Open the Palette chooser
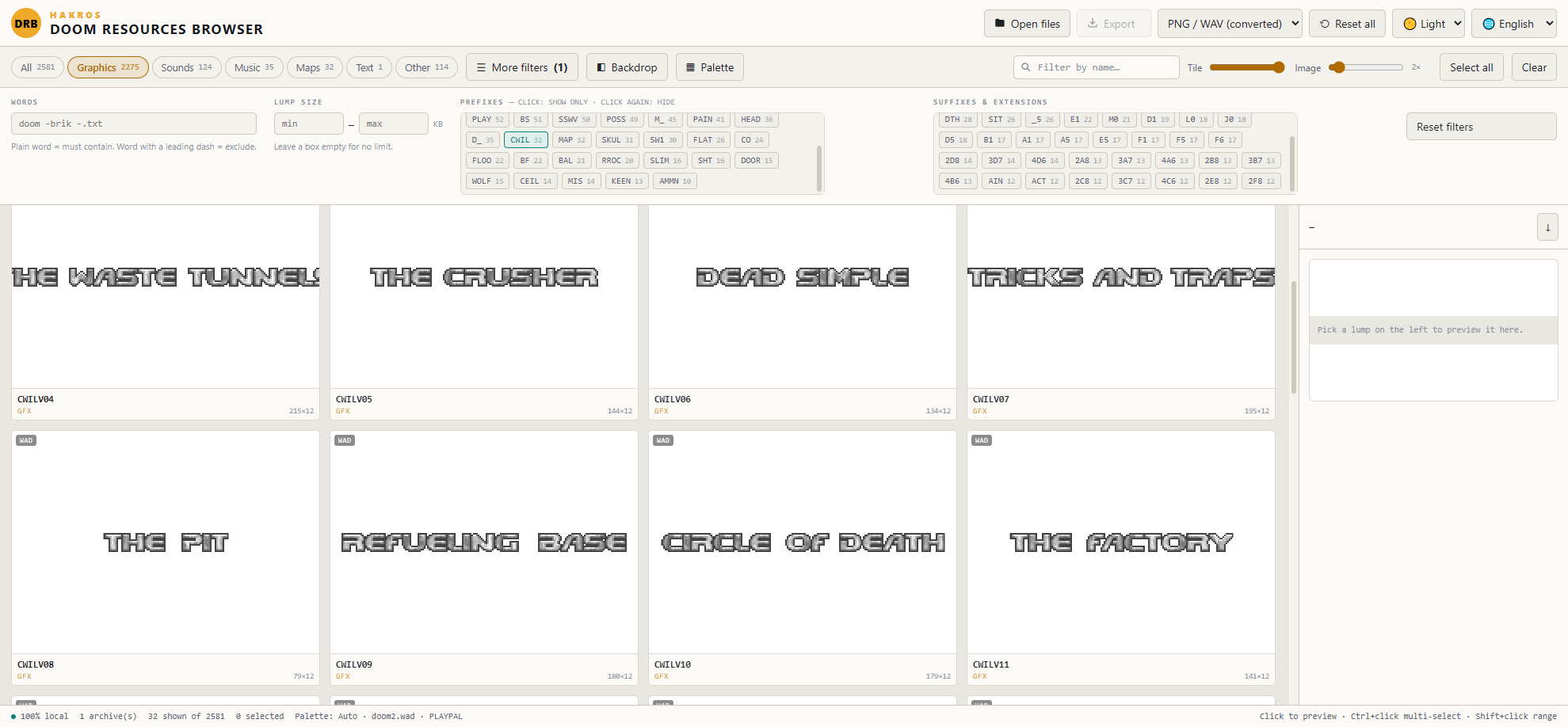 (710, 67)
